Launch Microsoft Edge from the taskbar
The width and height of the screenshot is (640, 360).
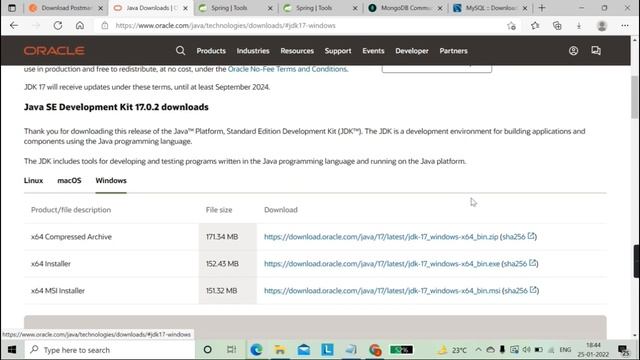(x=256, y=350)
